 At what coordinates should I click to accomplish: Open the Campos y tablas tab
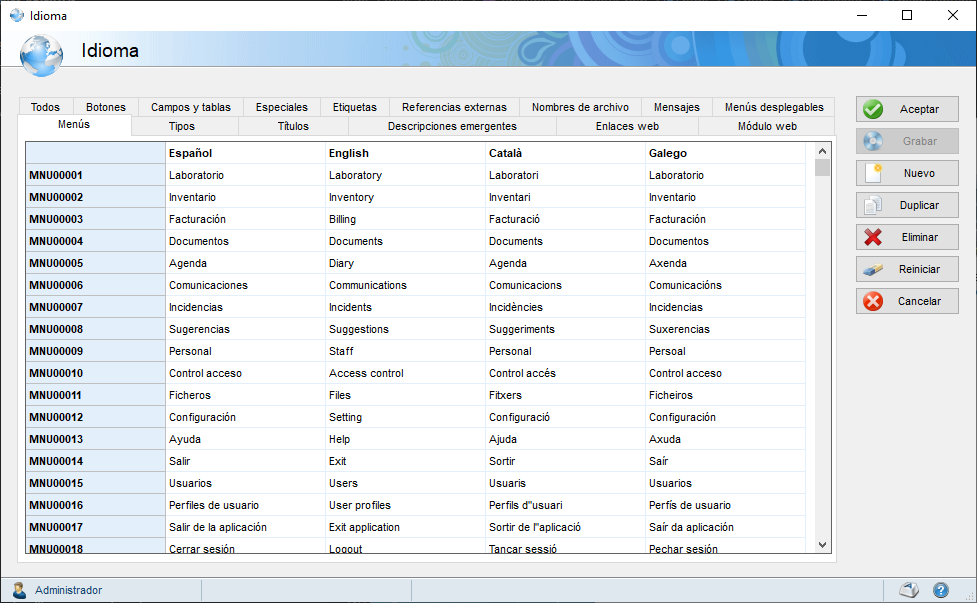click(191, 107)
